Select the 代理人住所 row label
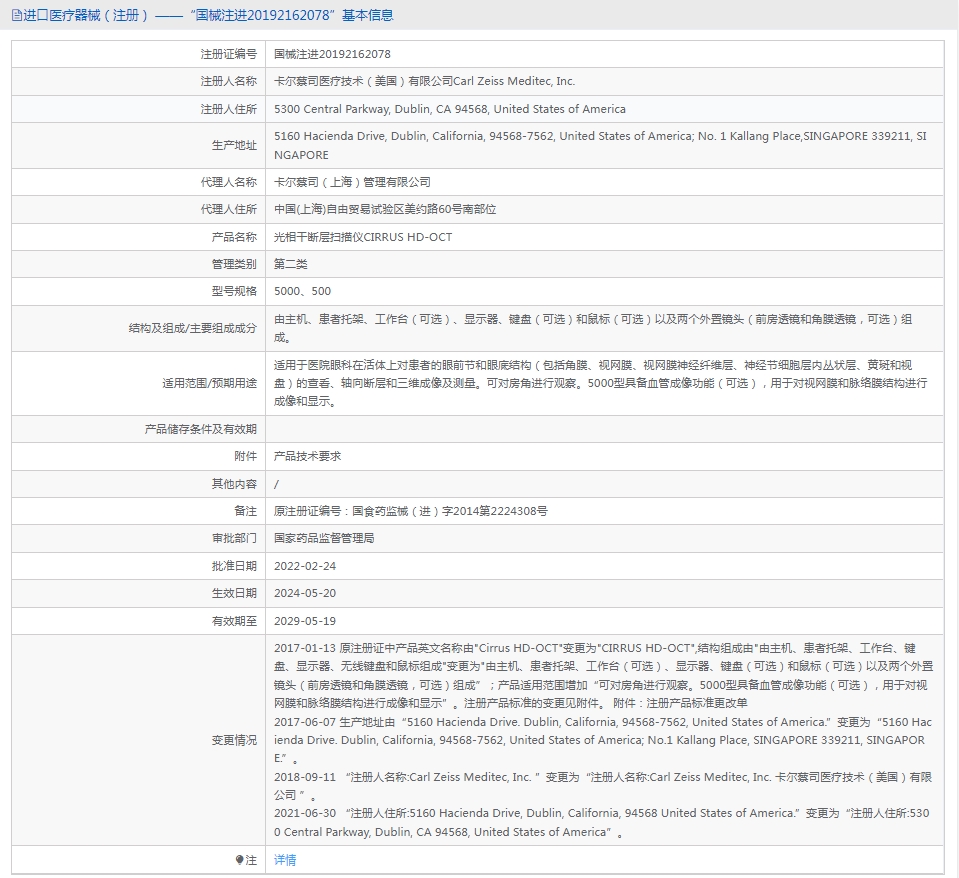959x878 pixels. tap(229, 209)
